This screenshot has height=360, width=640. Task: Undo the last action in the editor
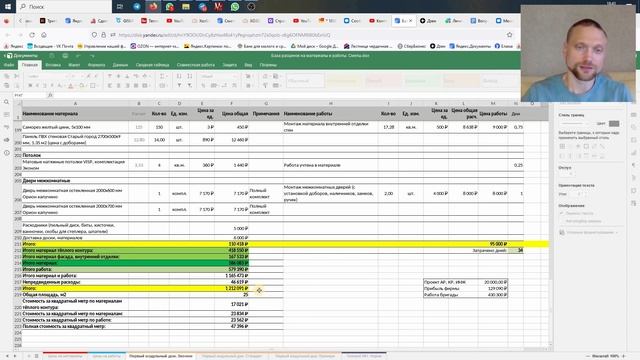[78, 56]
